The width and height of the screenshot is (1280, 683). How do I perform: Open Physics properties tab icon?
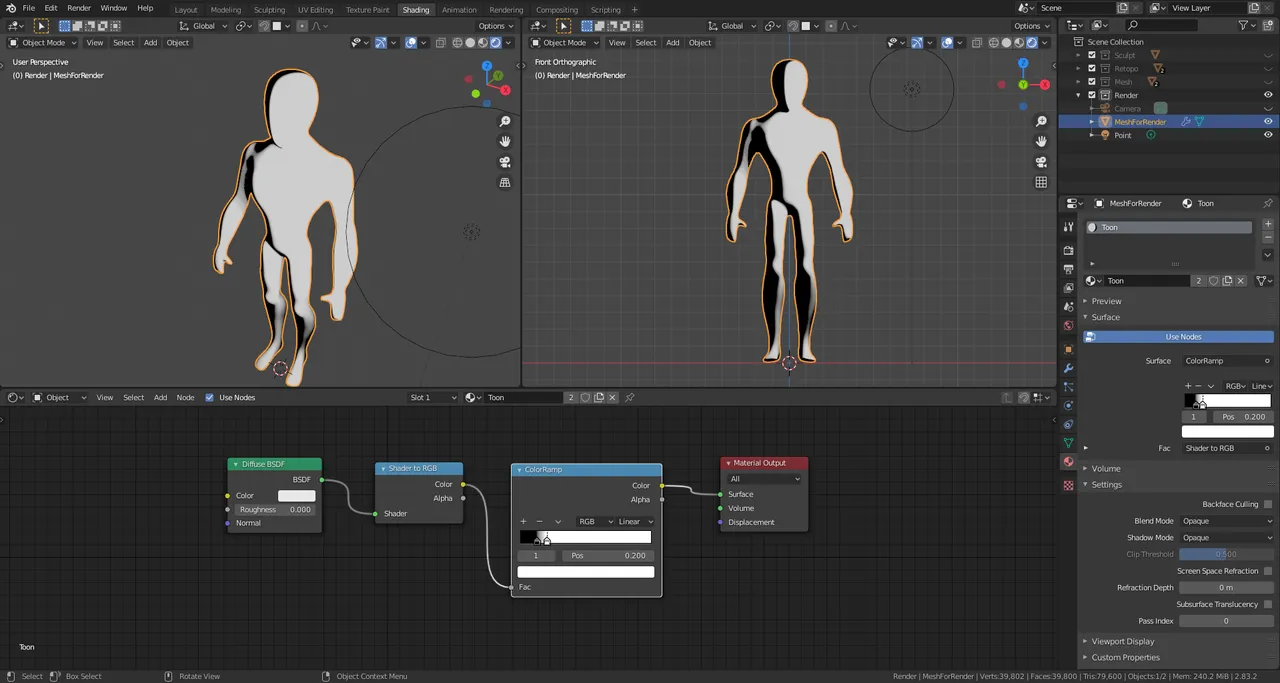click(1068, 405)
